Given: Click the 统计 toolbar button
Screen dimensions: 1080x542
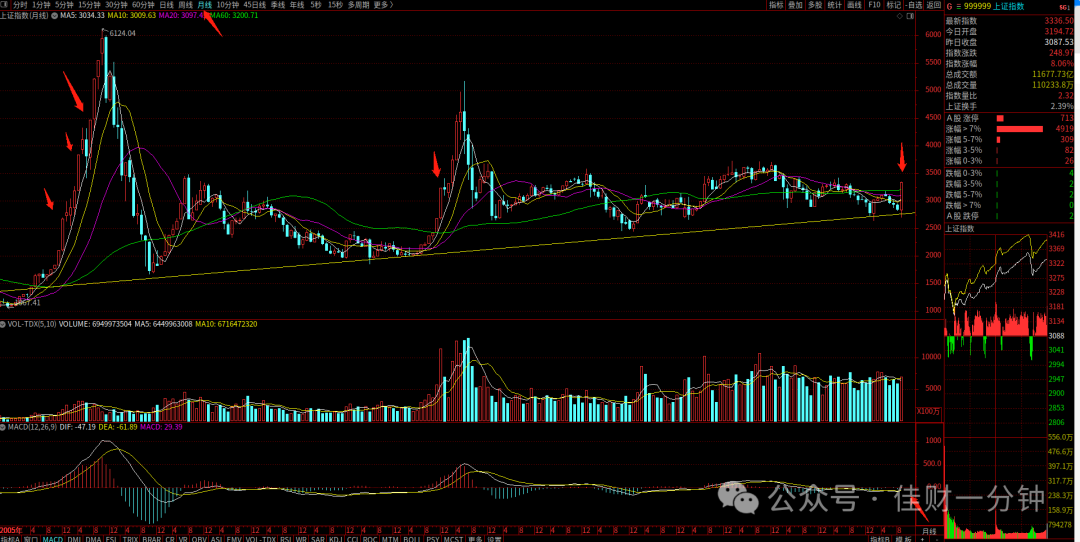Looking at the screenshot, I should click(835, 5).
